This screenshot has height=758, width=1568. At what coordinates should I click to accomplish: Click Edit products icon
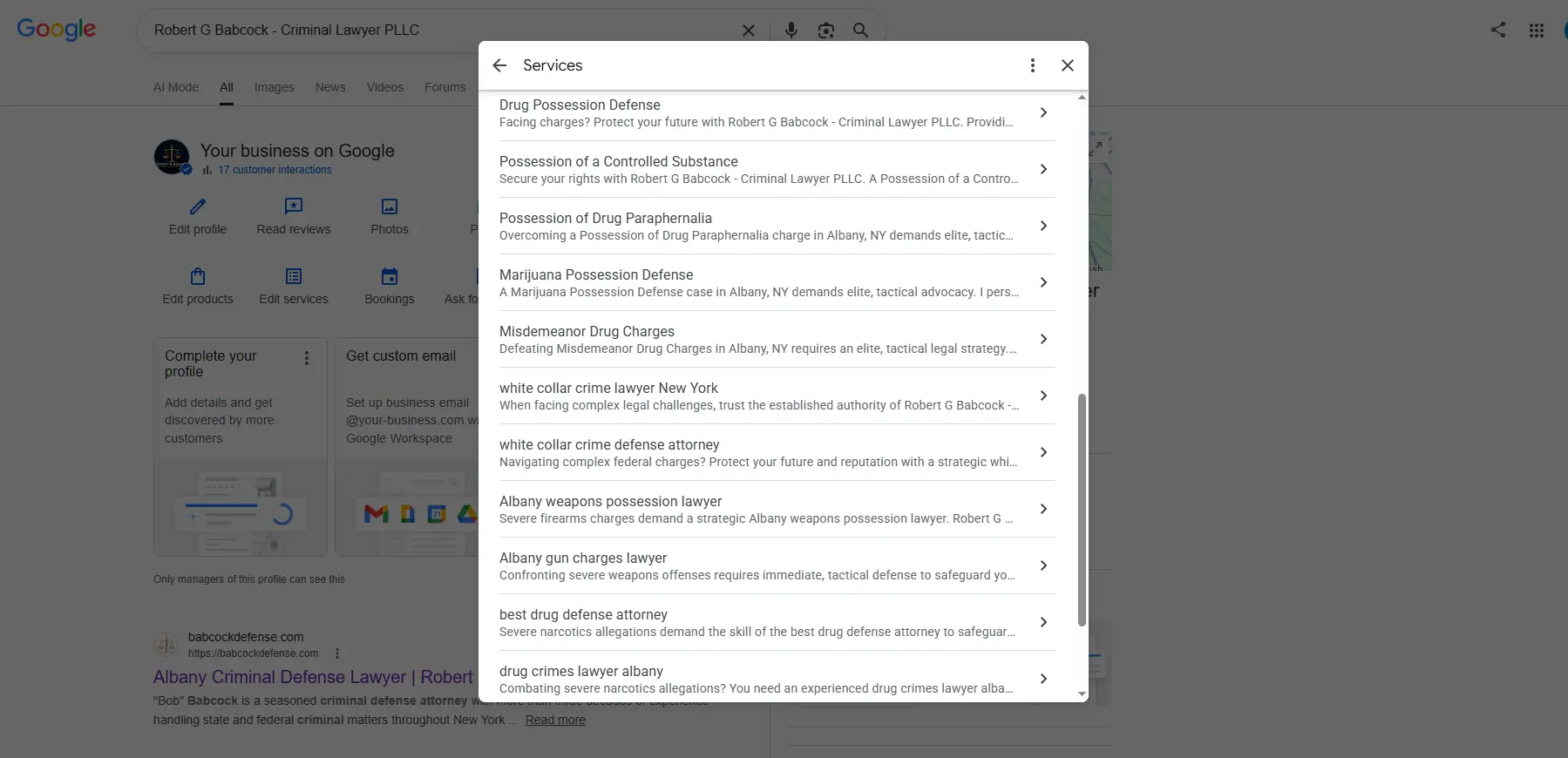[198, 276]
